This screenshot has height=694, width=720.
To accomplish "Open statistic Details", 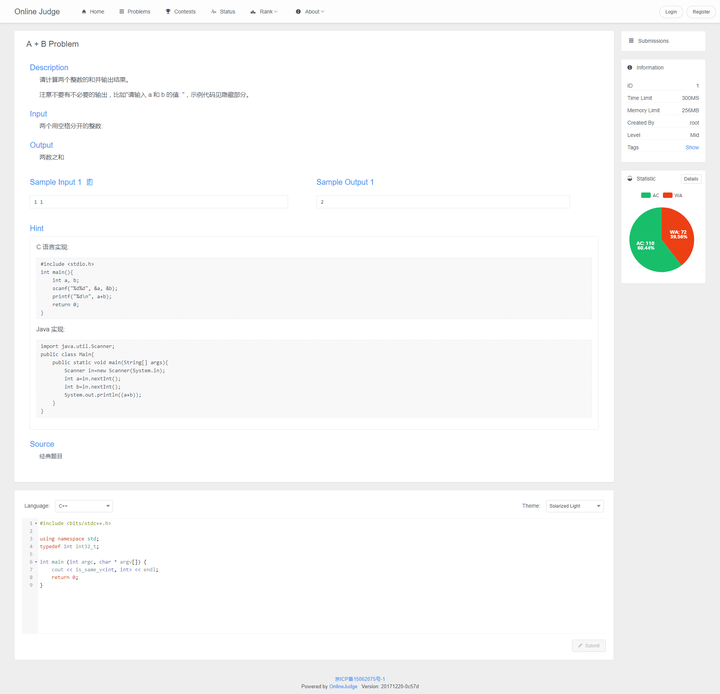I will tap(691, 179).
